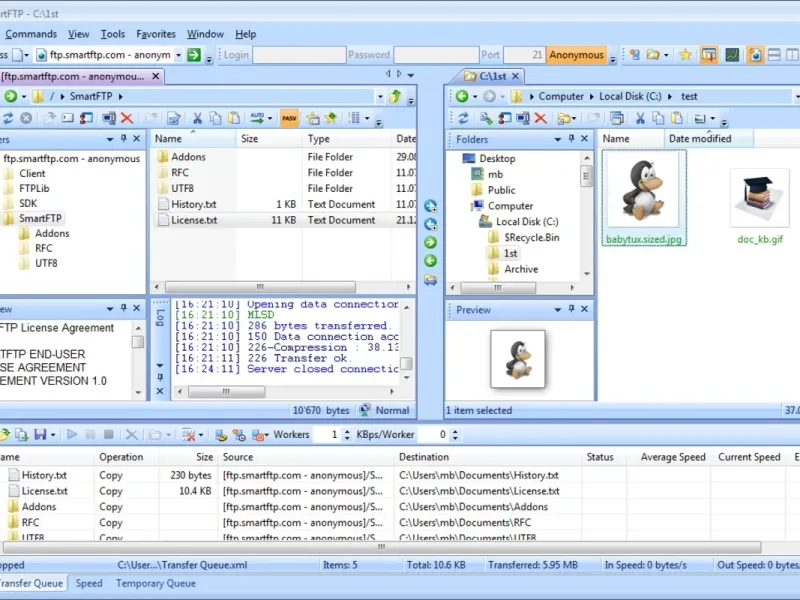800x600 pixels.
Task: Toggle the orange remote preview icon in the main toolbar
Action: [755, 55]
